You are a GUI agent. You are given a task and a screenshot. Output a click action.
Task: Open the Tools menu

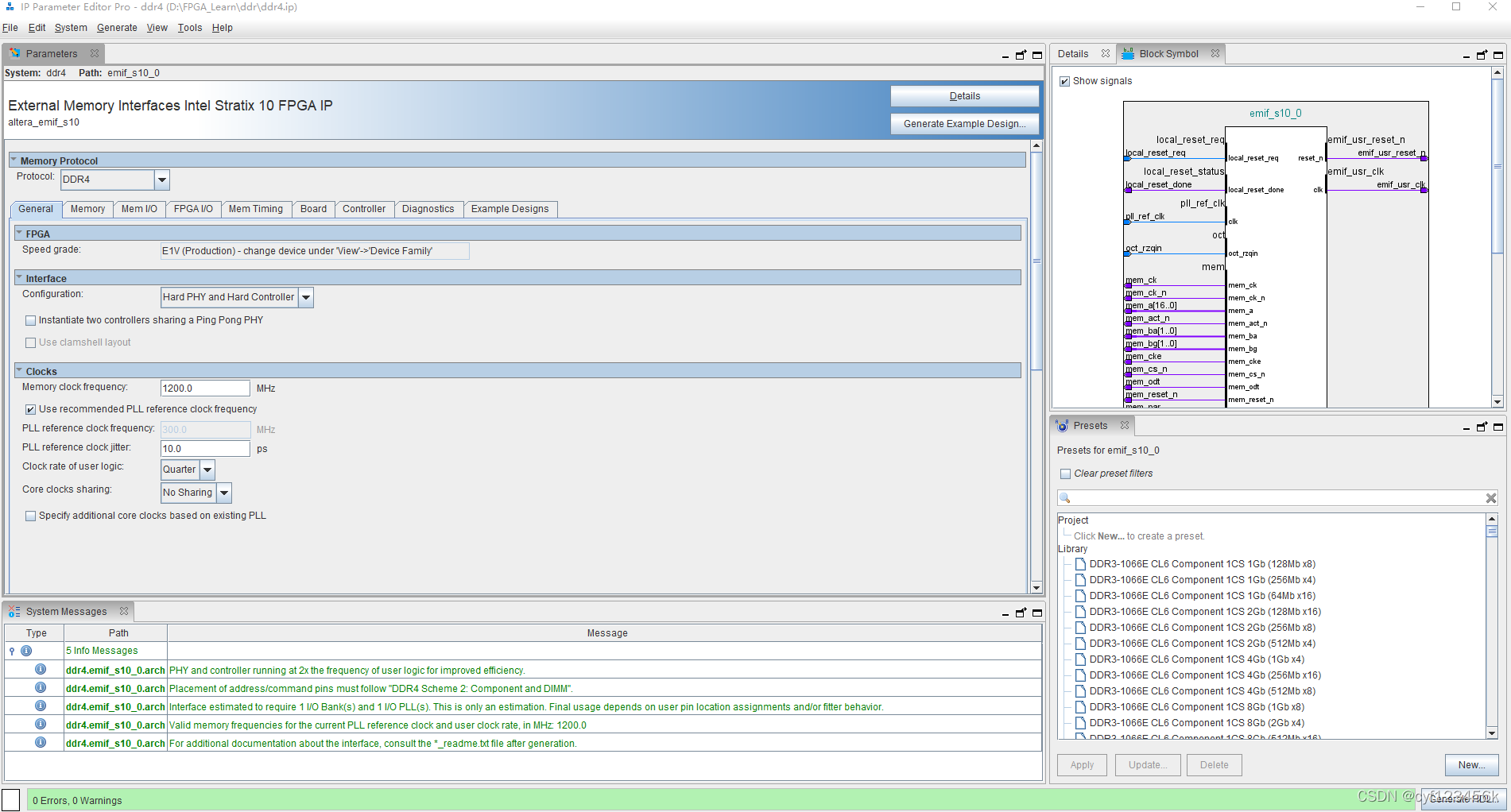pos(190,28)
